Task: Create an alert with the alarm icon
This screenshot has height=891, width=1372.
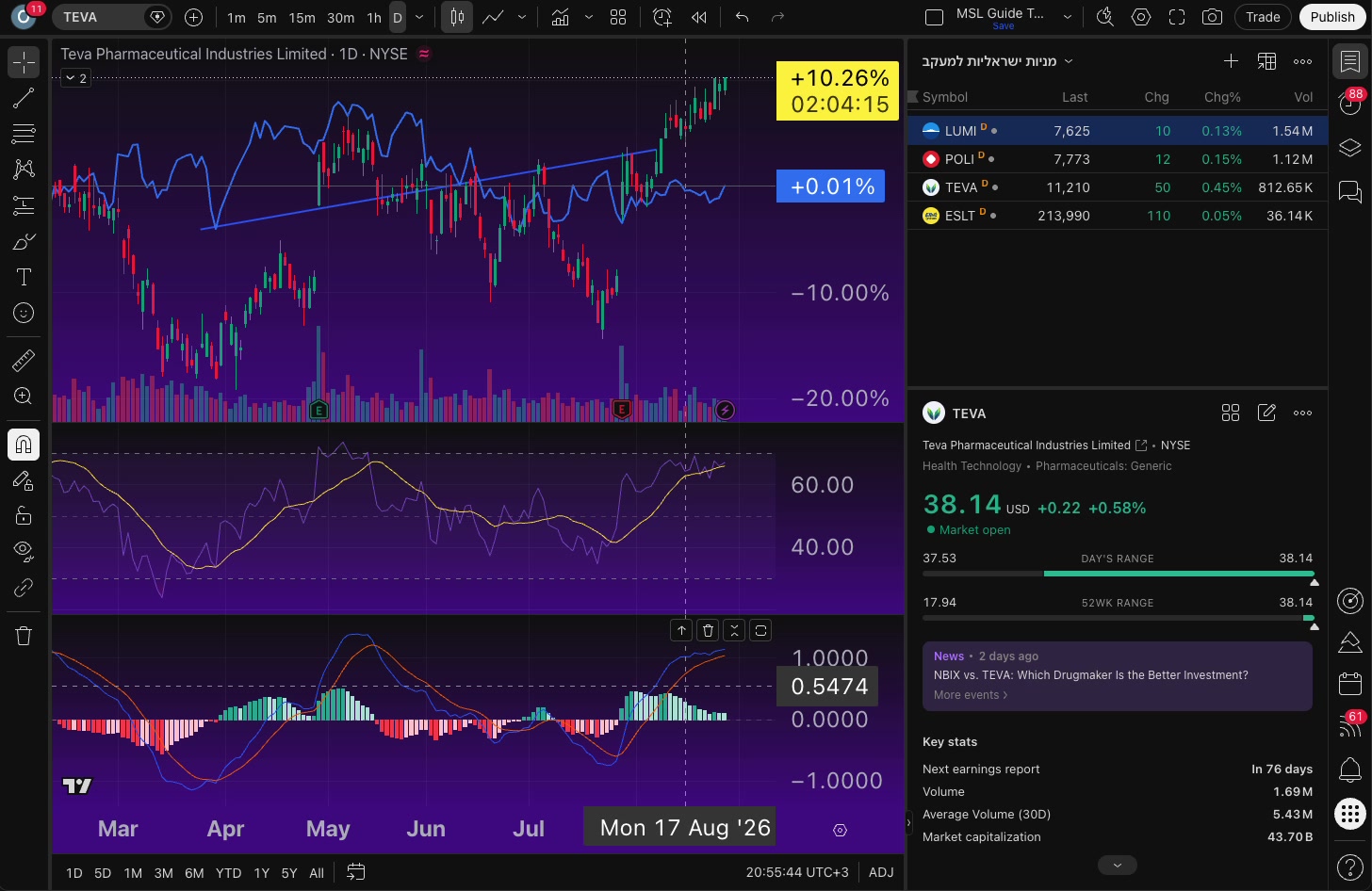Action: pos(662,17)
